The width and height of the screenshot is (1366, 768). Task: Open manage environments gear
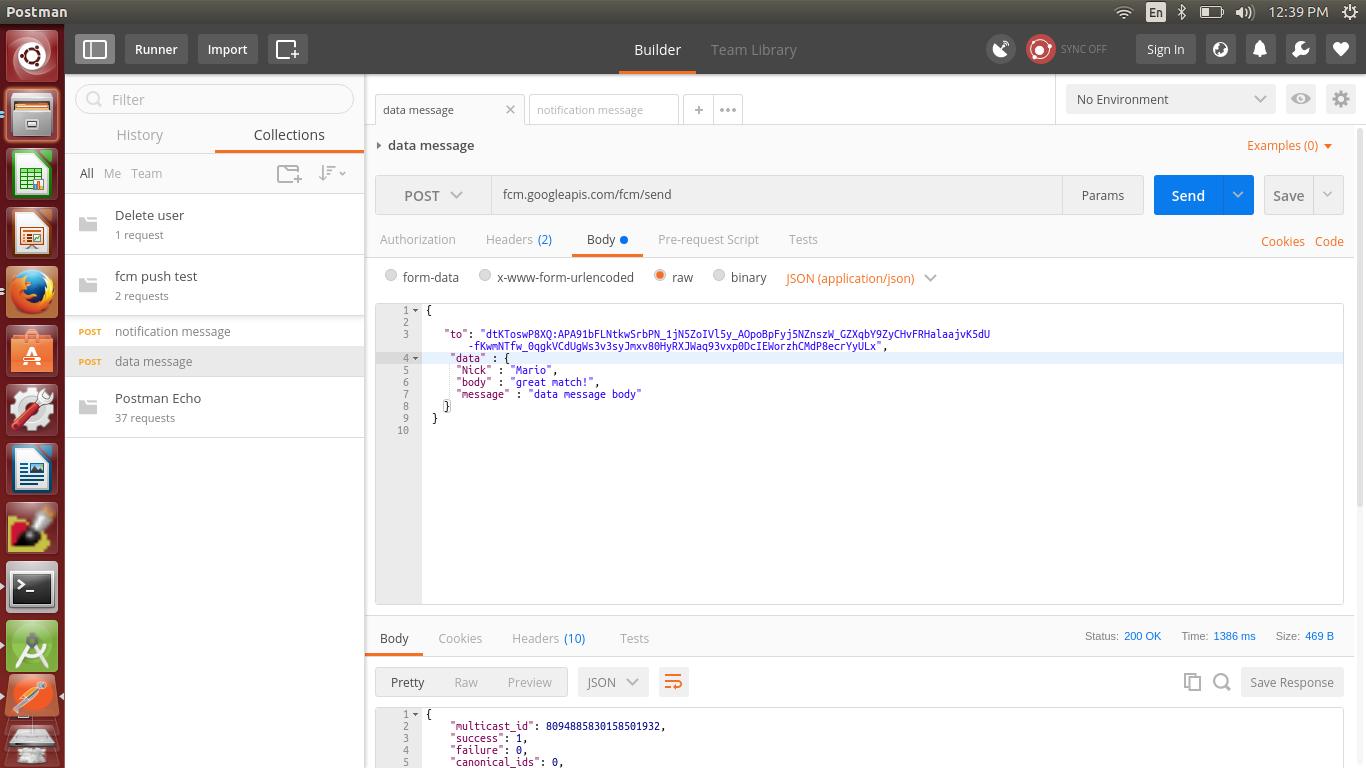(x=1341, y=99)
